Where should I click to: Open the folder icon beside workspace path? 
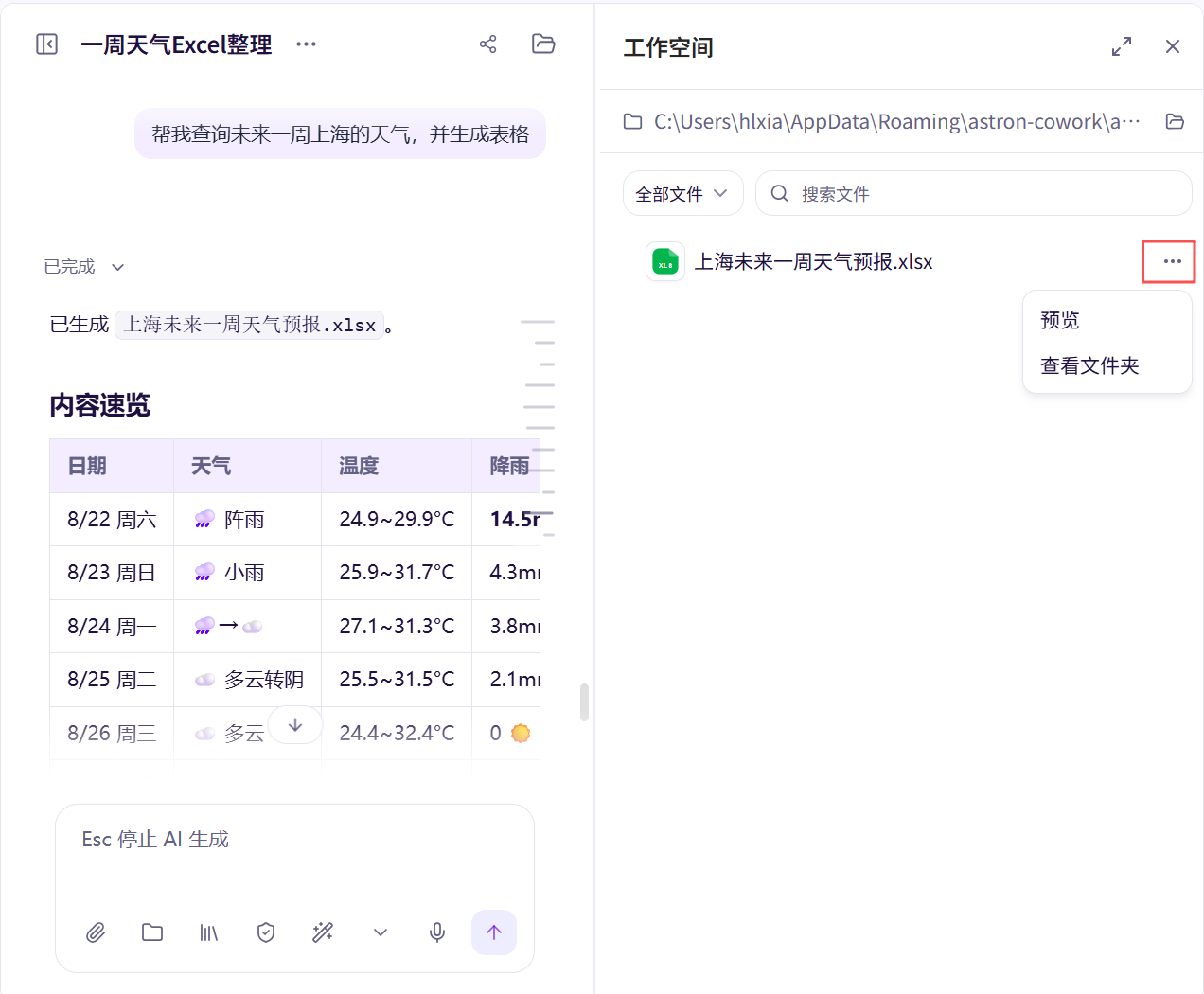pyautogui.click(x=1175, y=121)
